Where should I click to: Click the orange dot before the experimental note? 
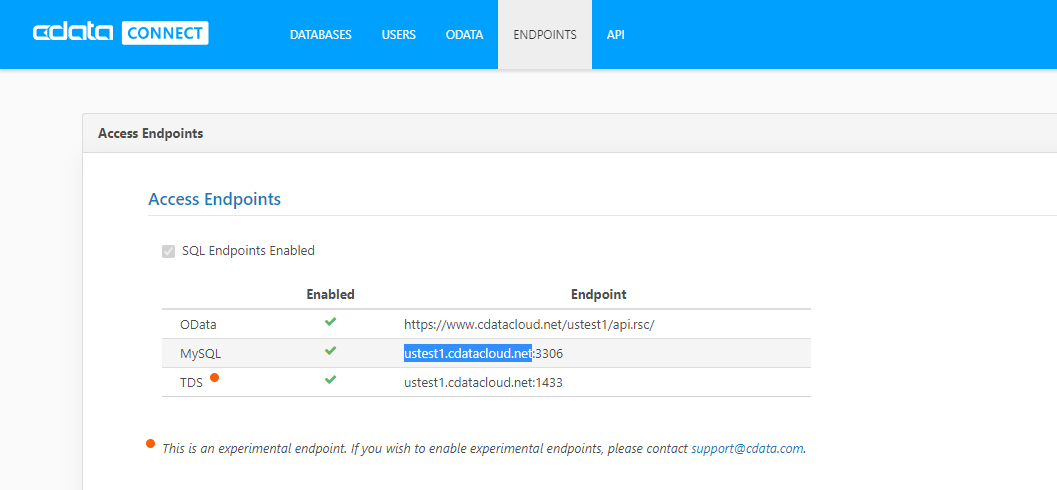(150, 443)
